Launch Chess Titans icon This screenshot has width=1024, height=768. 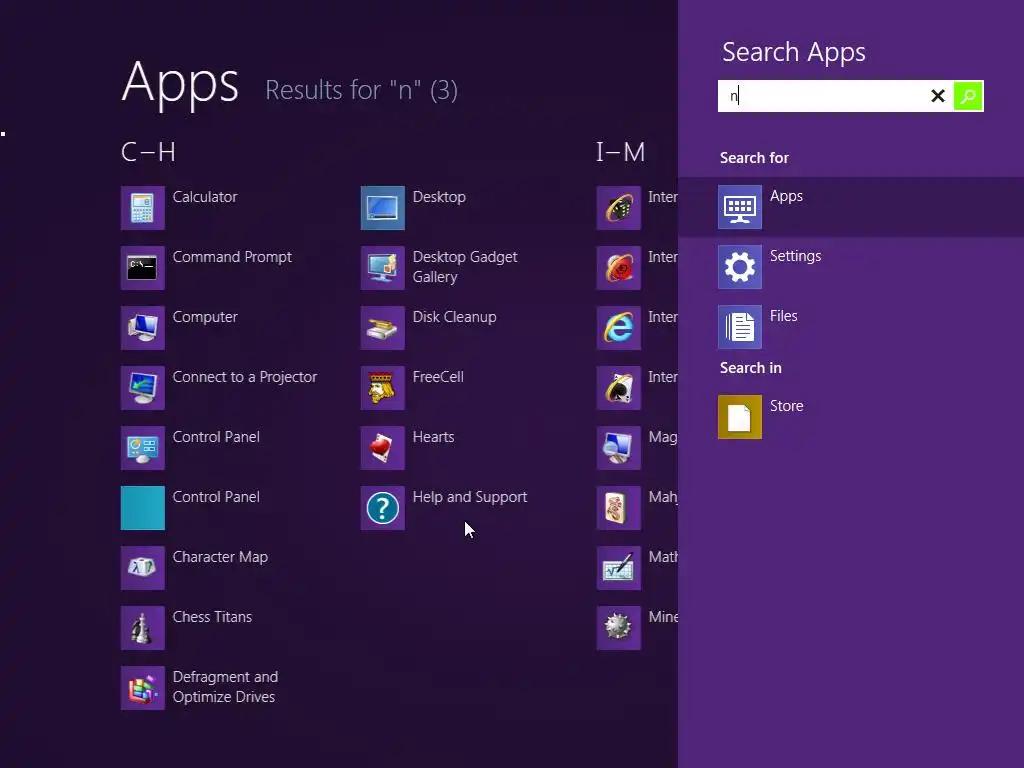142,628
